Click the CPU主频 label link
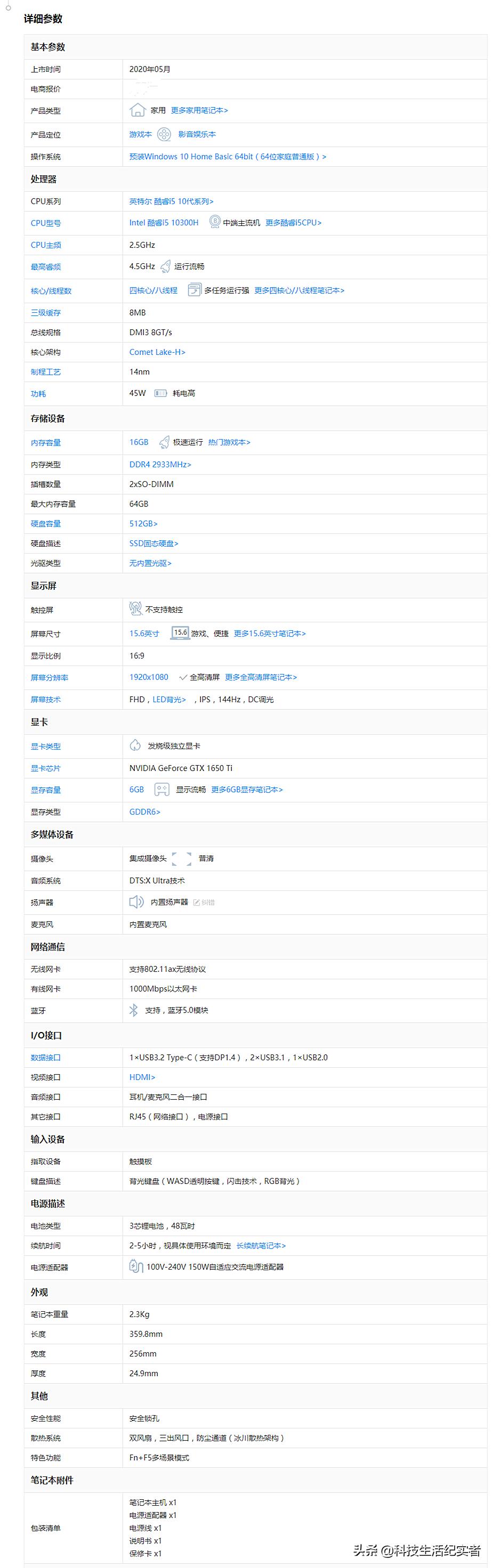Viewport: 492px width, 1568px height. pyautogui.click(x=46, y=245)
